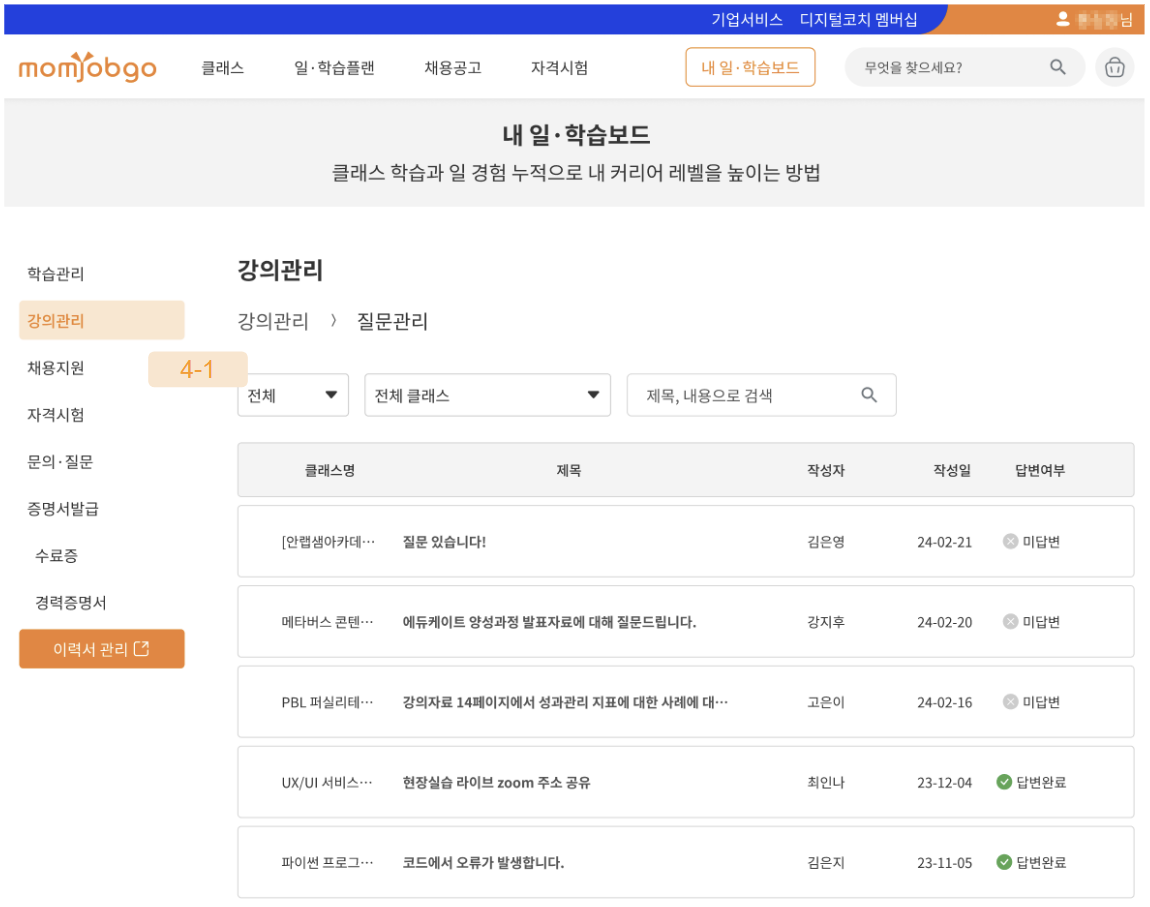The width and height of the screenshot is (1150, 907).
Task: Expand the 전체 클래스 class dropdown
Action: coord(487,395)
